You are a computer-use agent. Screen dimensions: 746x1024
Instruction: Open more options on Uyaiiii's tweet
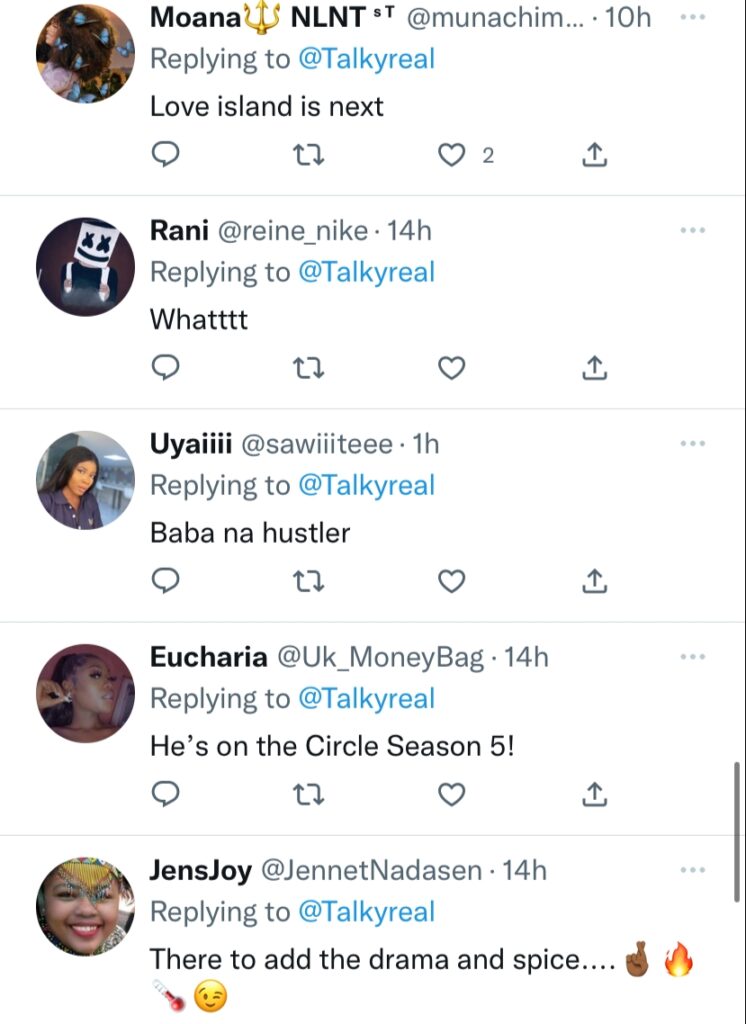pyautogui.click(x=692, y=443)
